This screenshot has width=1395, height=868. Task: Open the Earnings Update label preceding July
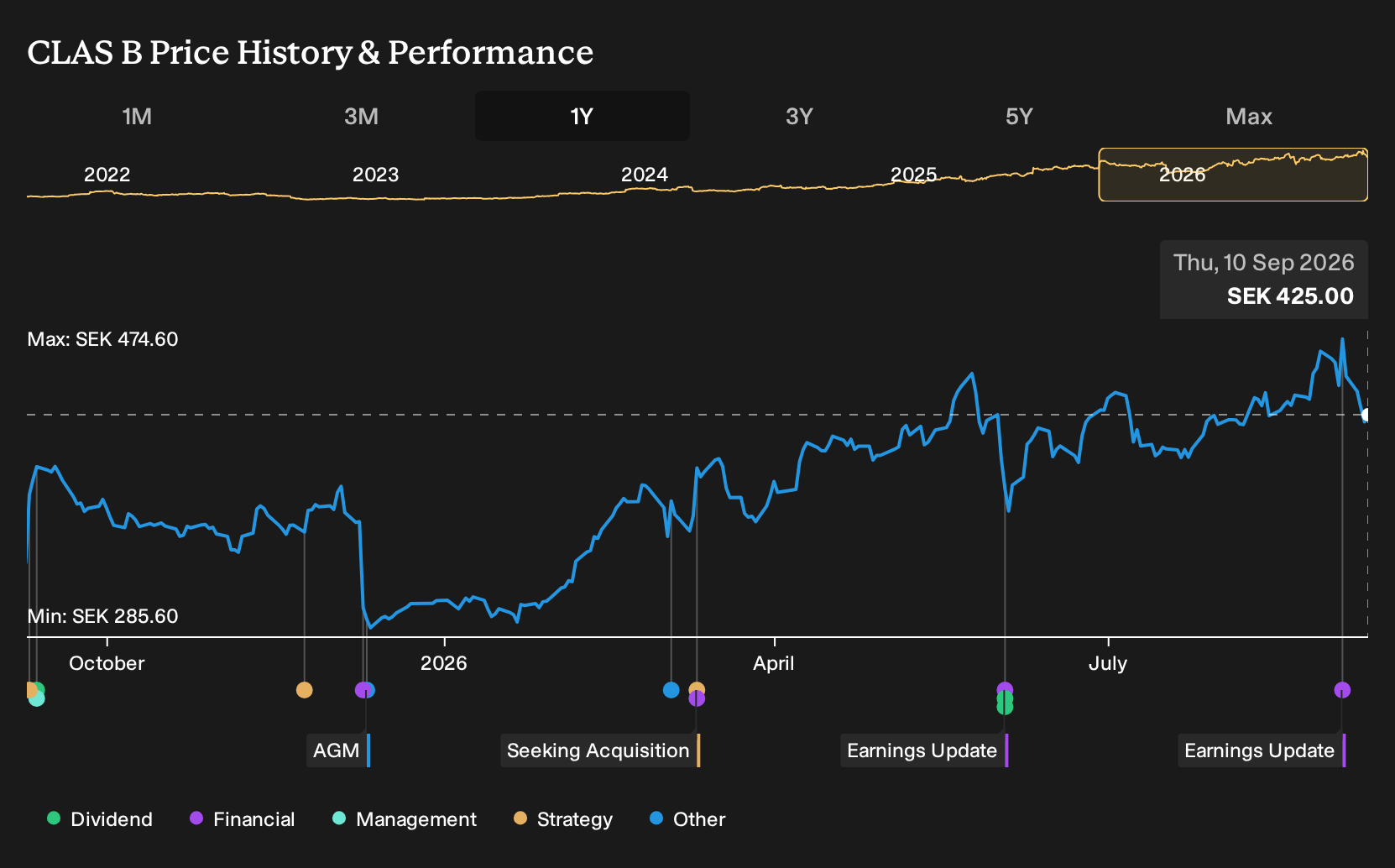(x=924, y=750)
